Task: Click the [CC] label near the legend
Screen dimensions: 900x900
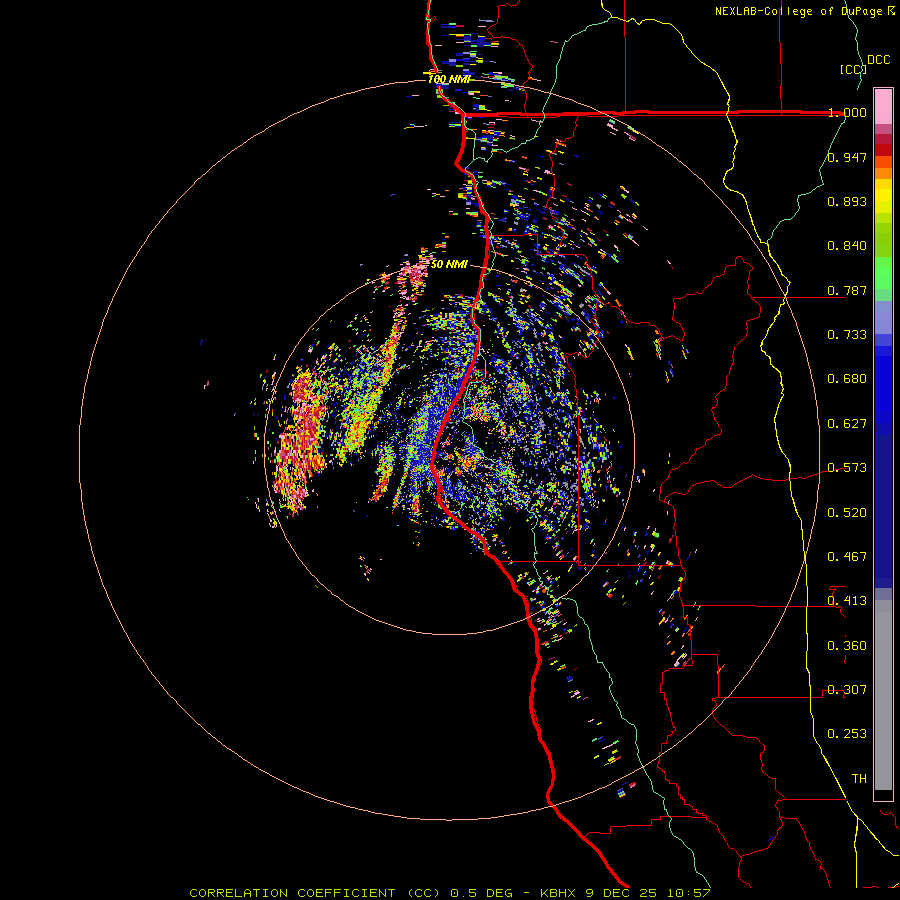Action: pos(853,69)
